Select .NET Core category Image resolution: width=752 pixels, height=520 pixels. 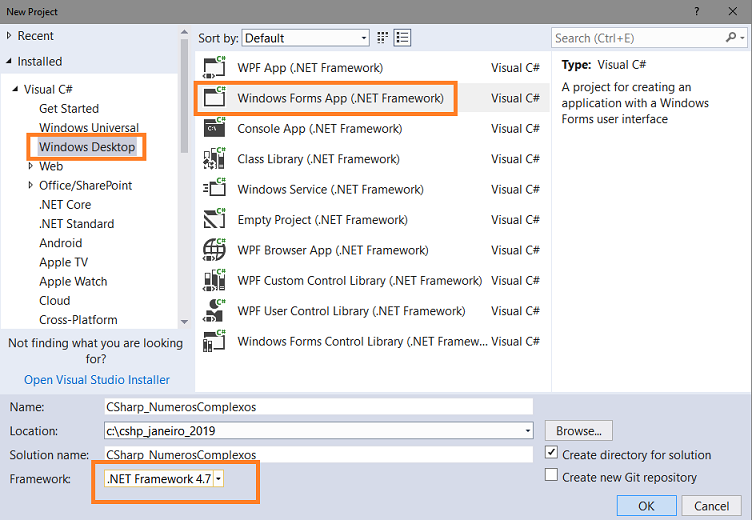[x=65, y=204]
